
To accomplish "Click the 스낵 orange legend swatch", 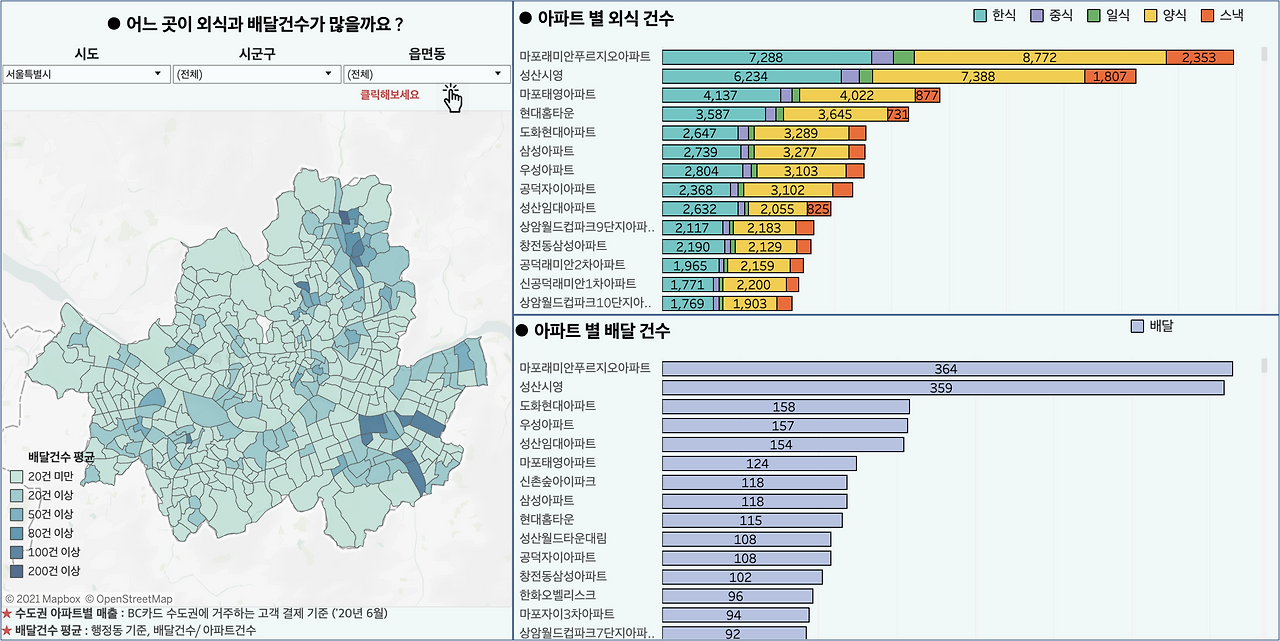I will click(x=1207, y=15).
